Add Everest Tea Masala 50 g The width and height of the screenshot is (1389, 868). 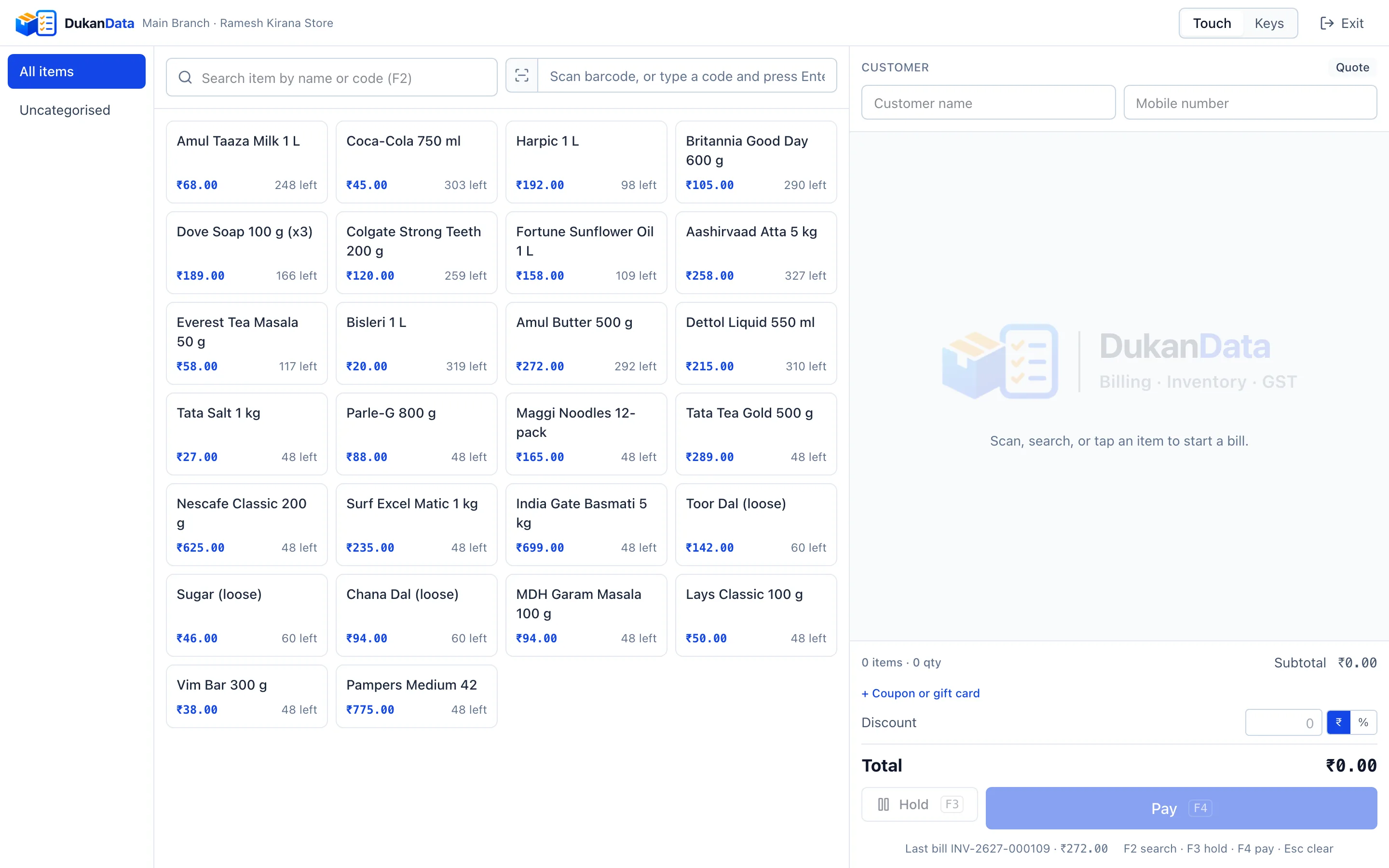[247, 343]
